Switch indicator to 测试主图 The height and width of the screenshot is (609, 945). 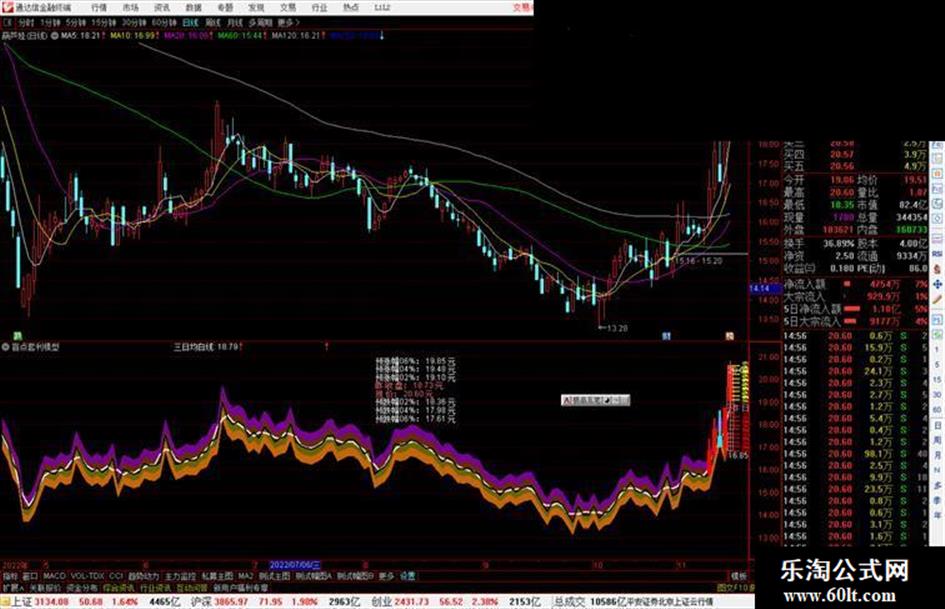tap(274, 576)
